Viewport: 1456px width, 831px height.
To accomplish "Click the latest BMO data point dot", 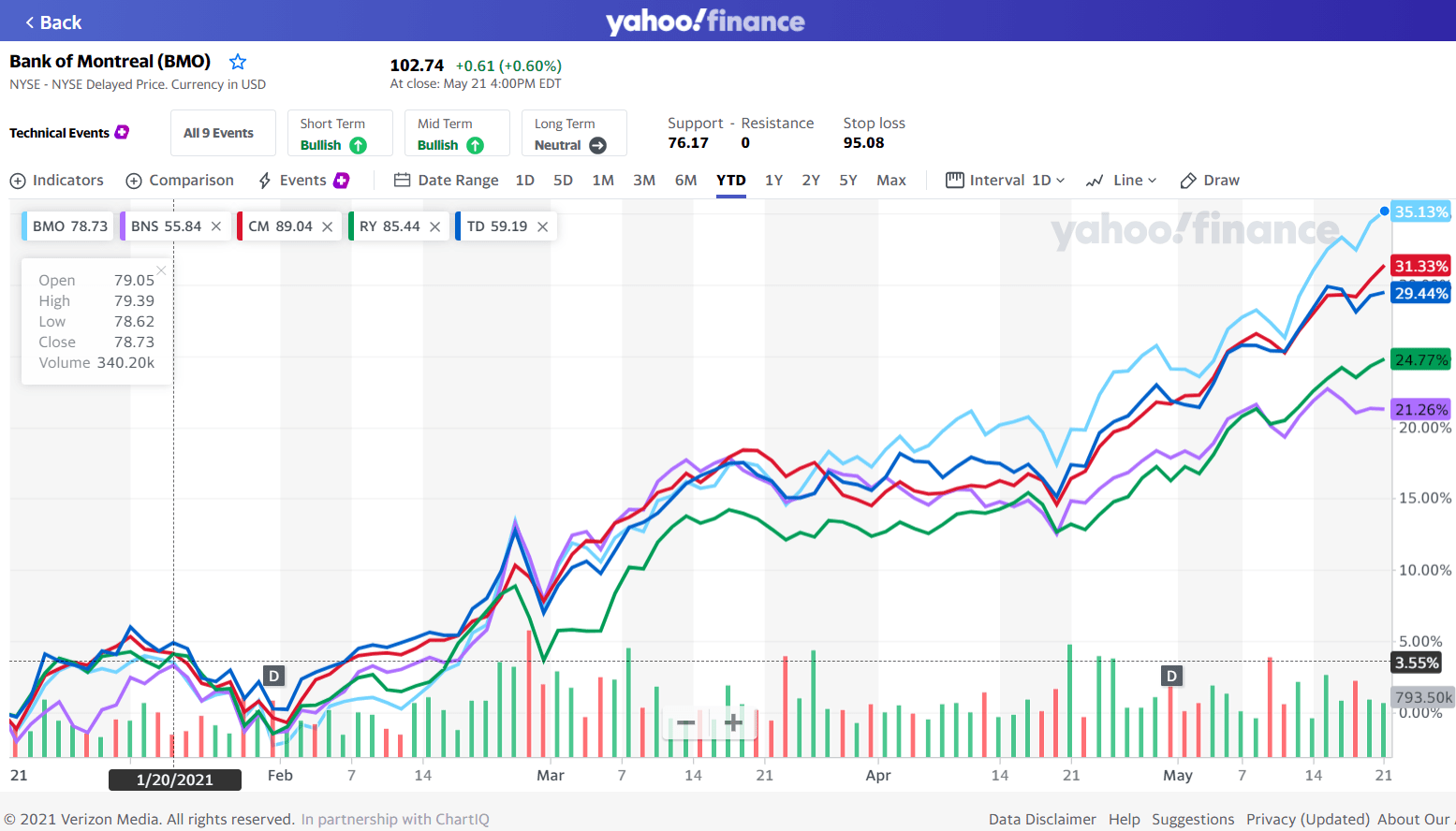I will [x=1384, y=211].
